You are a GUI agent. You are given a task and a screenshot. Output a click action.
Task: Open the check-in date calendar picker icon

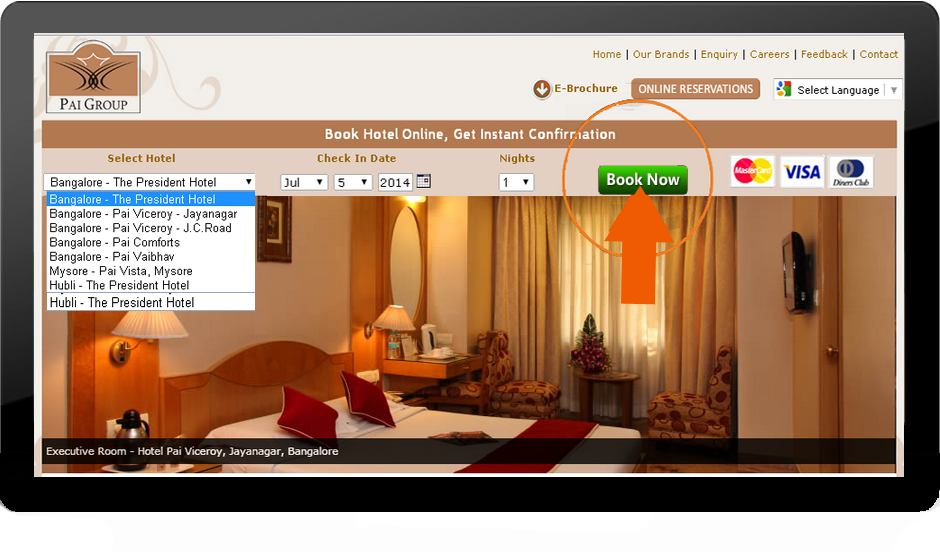click(x=424, y=180)
